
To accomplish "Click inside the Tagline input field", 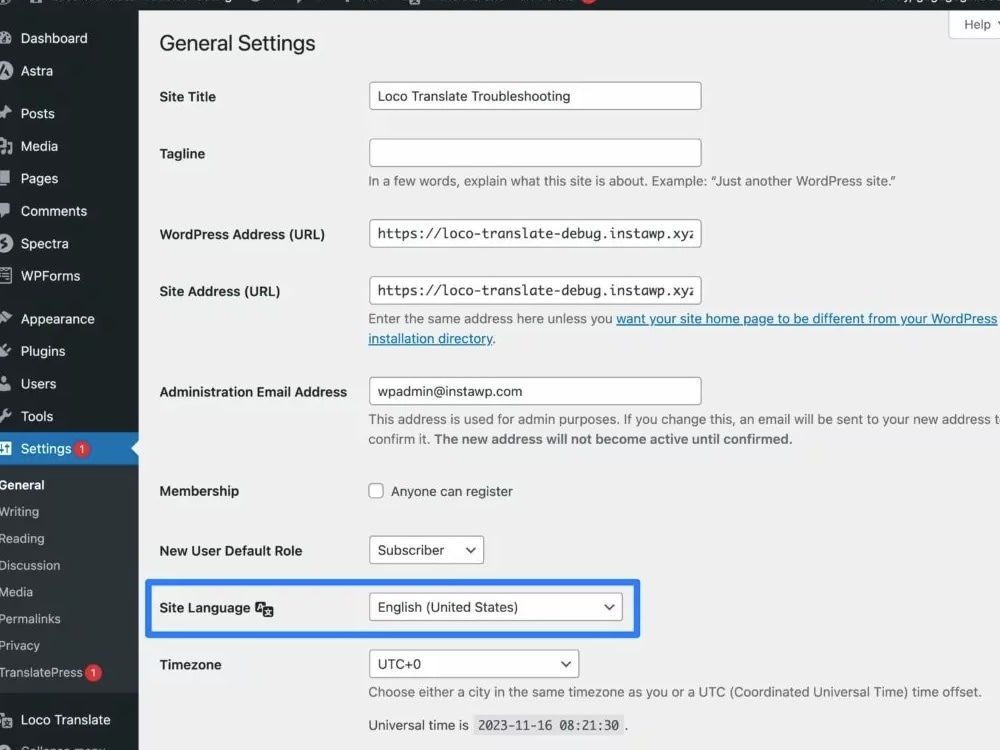I will coord(534,152).
